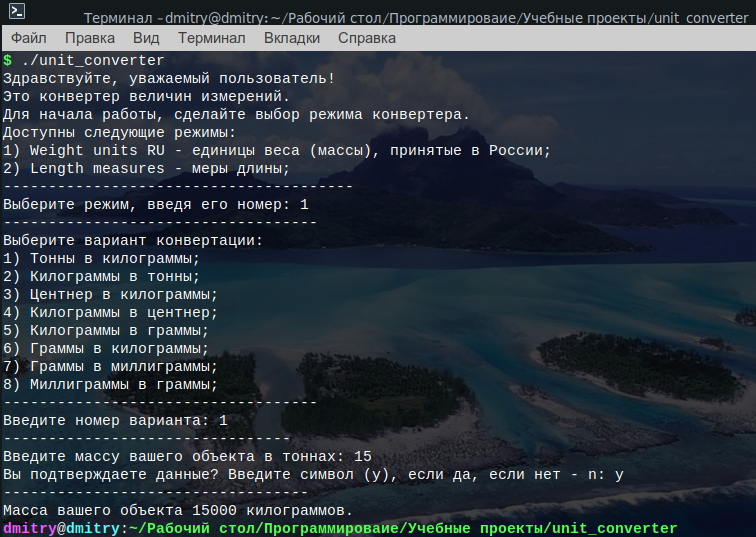The width and height of the screenshot is (756, 537).
Task: Click the '1) Weight units RU' line
Action: pyautogui.click(x=277, y=150)
